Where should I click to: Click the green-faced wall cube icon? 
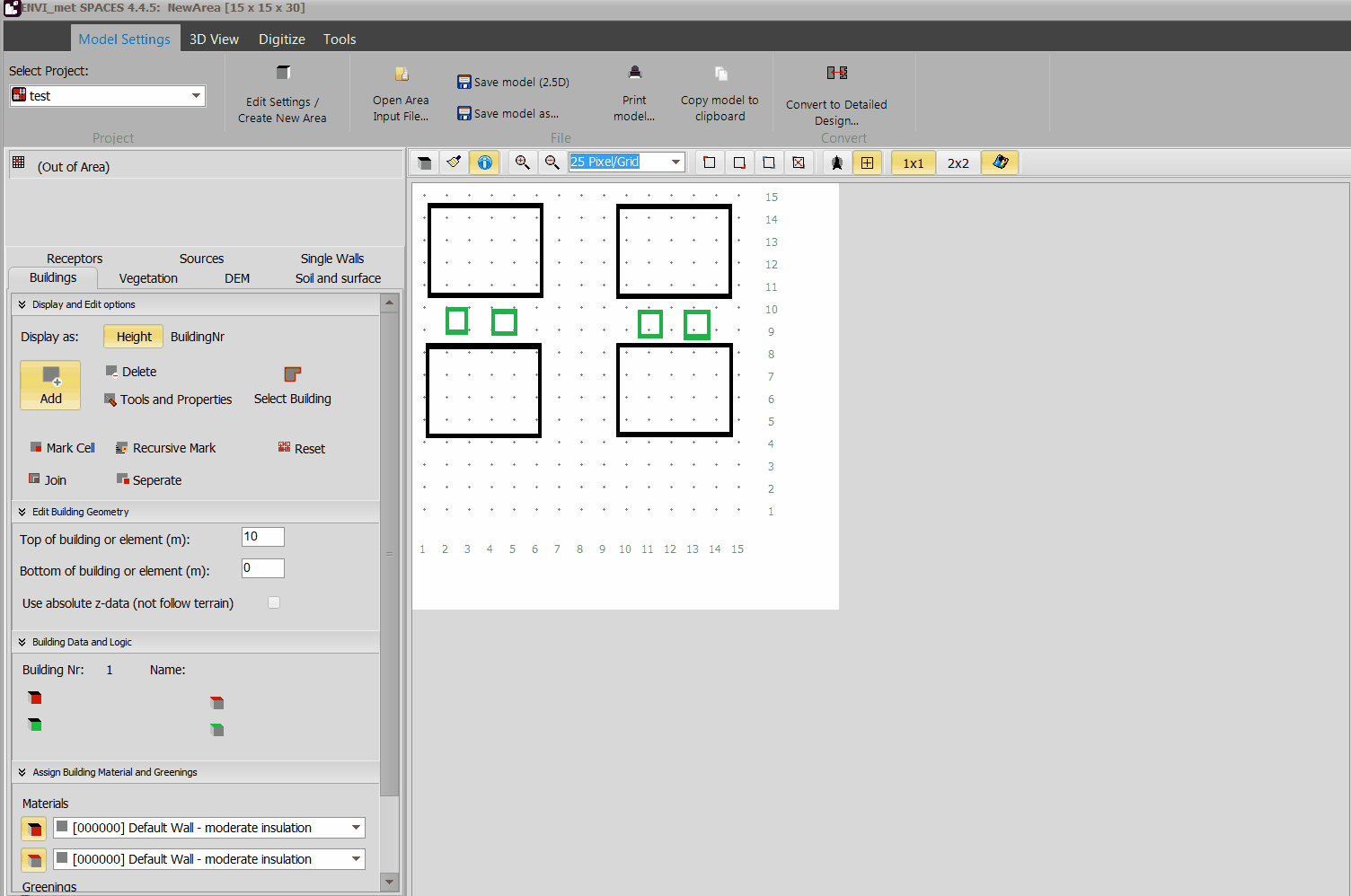[35, 725]
